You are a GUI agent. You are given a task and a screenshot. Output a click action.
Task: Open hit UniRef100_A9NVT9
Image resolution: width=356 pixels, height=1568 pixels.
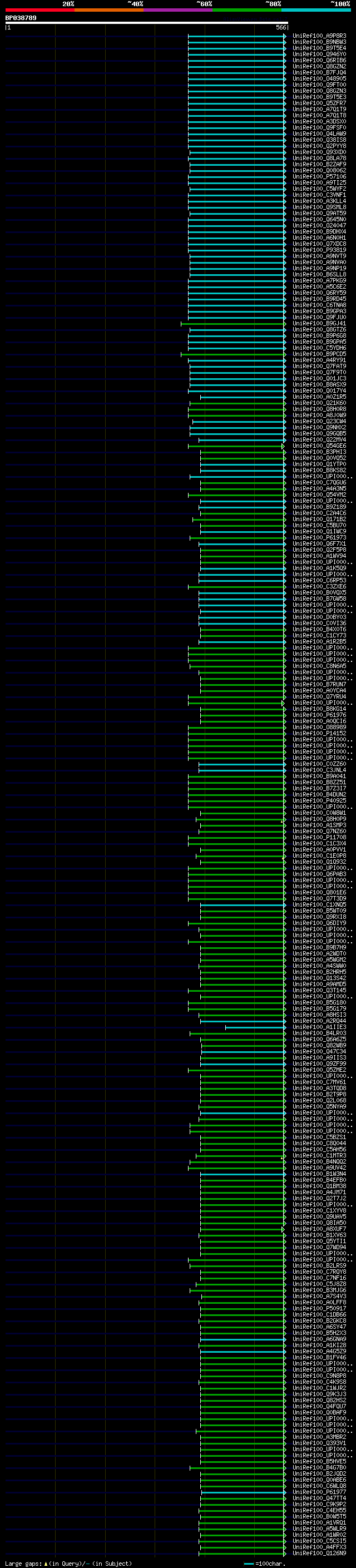tap(319, 256)
